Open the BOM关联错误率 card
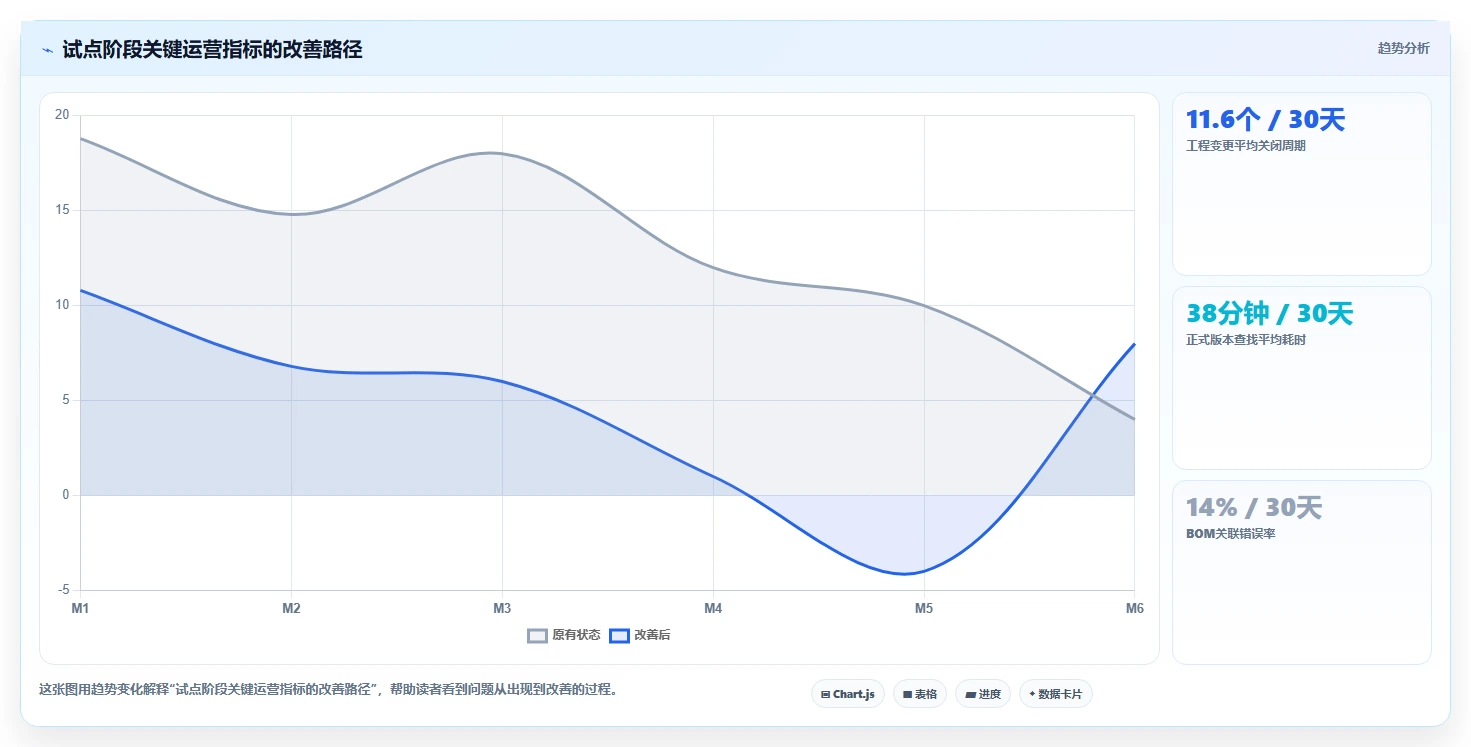This screenshot has height=747, width=1471. point(1302,572)
